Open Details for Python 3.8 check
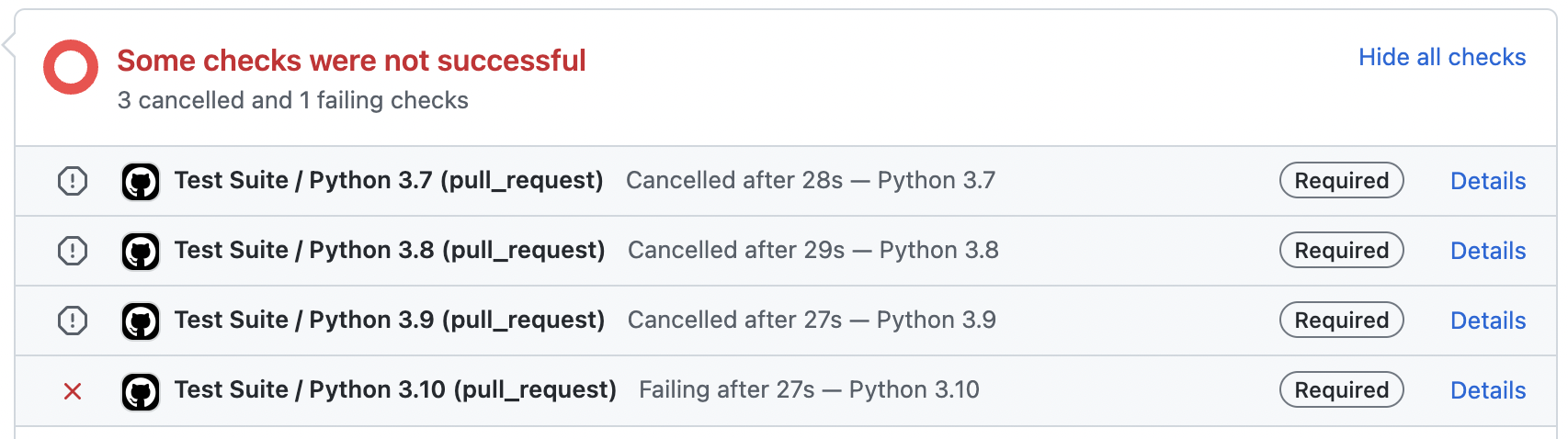Viewport: 1568px width, 439px height. pyautogui.click(x=1488, y=251)
